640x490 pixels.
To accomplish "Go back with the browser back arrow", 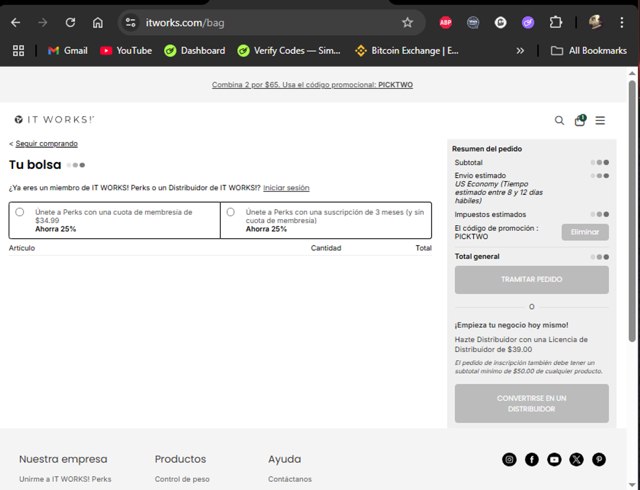I will (x=16, y=22).
